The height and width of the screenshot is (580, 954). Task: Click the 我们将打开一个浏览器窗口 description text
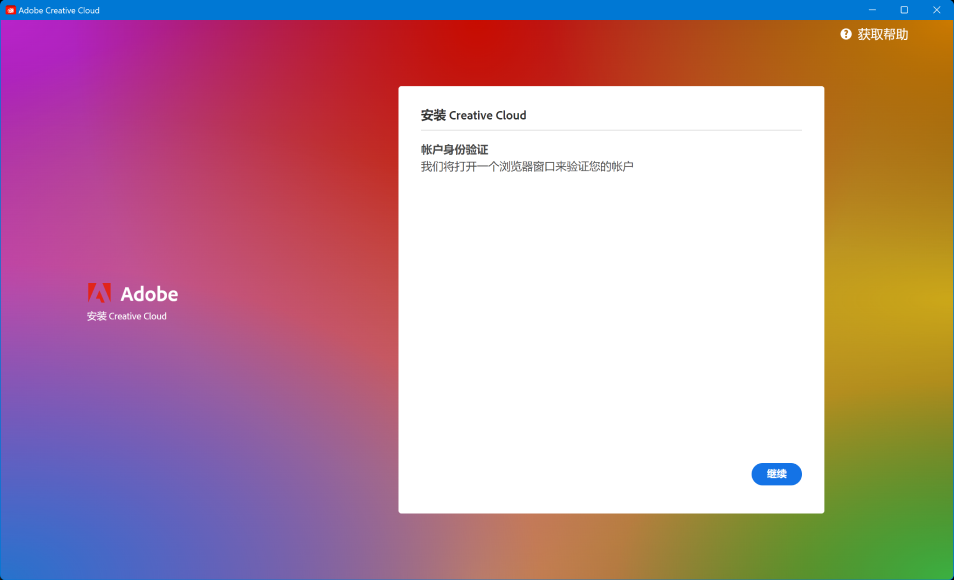[527, 166]
